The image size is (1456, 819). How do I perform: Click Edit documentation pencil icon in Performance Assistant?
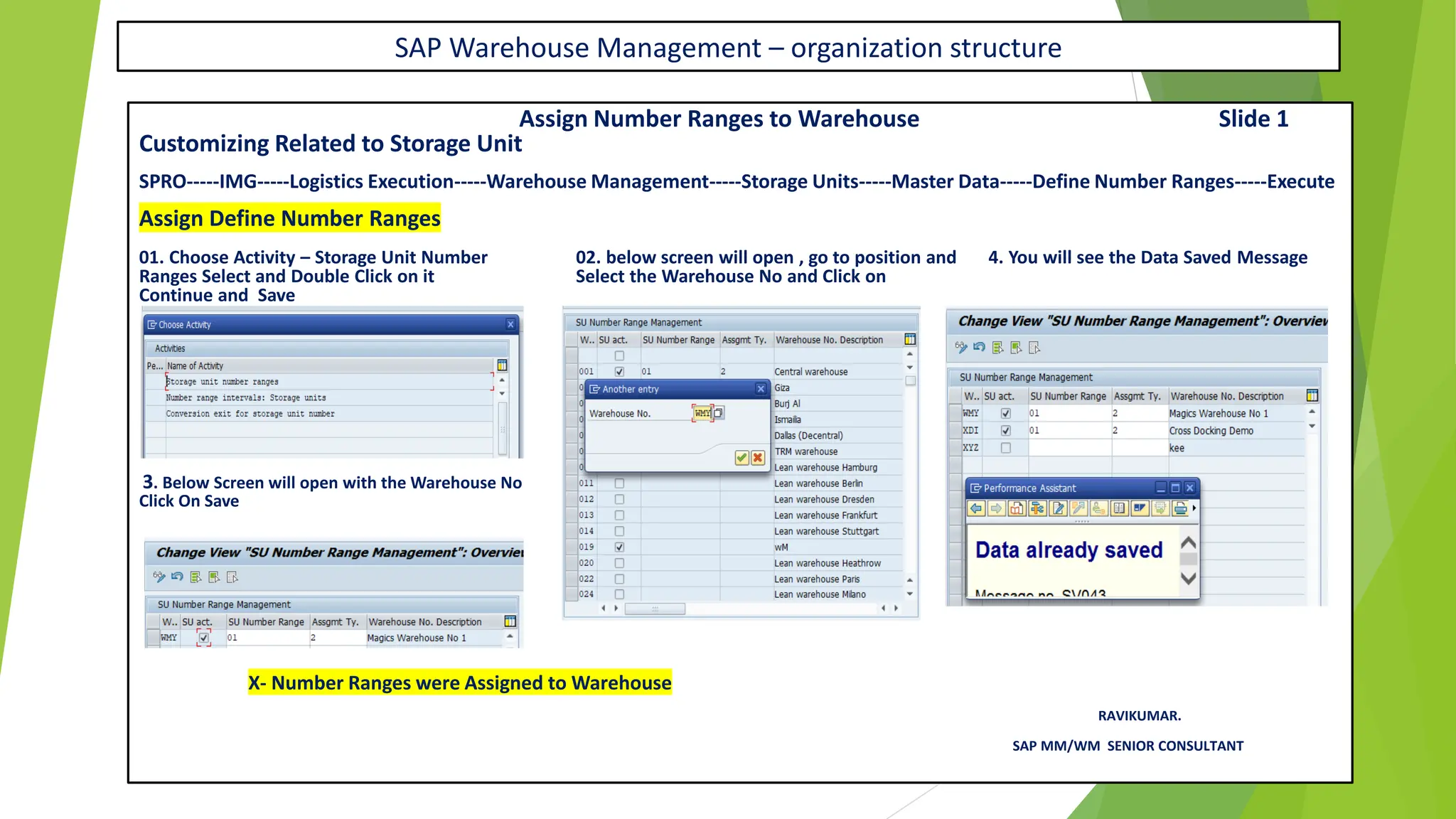point(1059,508)
